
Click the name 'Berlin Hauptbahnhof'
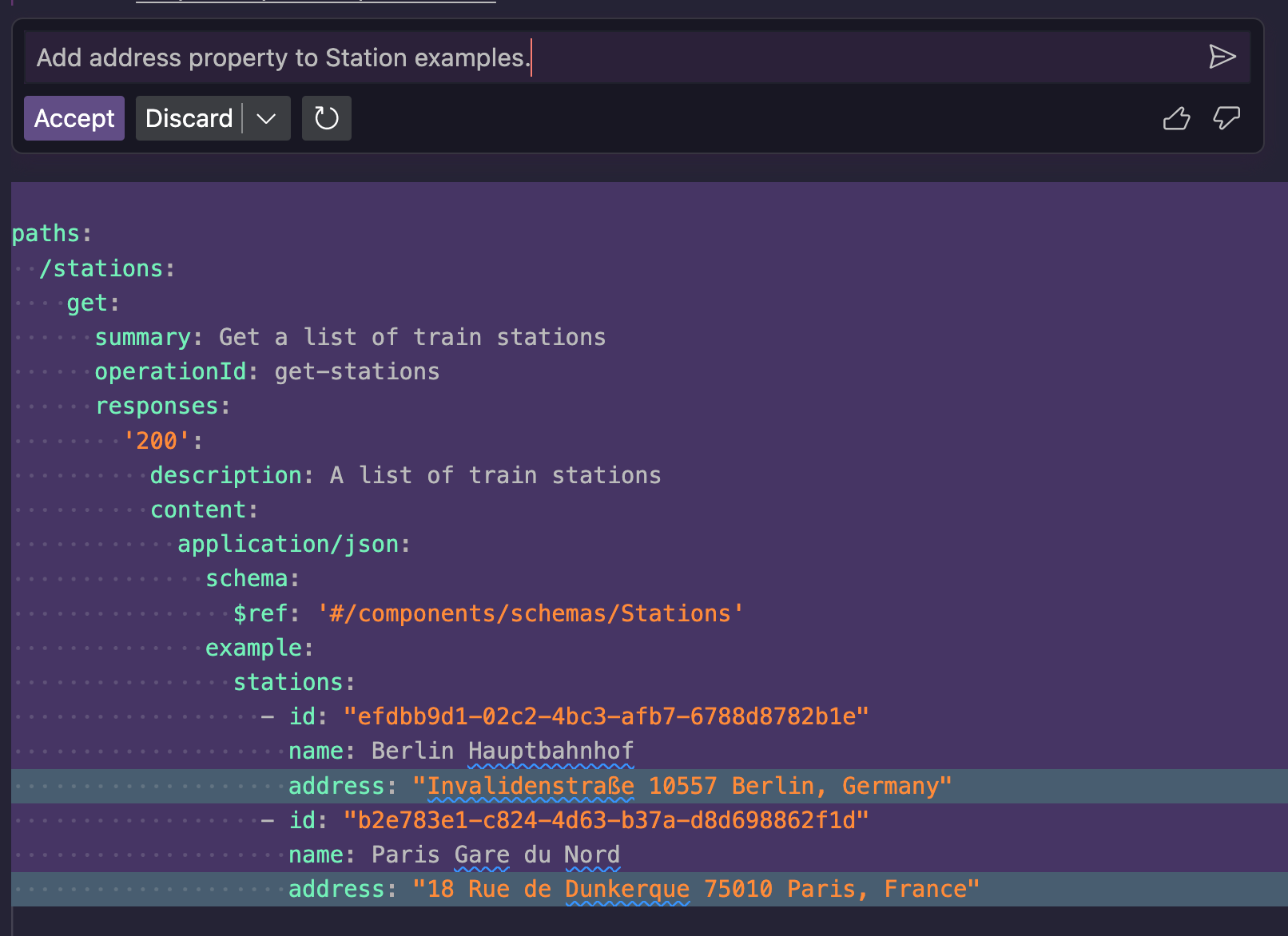(503, 751)
